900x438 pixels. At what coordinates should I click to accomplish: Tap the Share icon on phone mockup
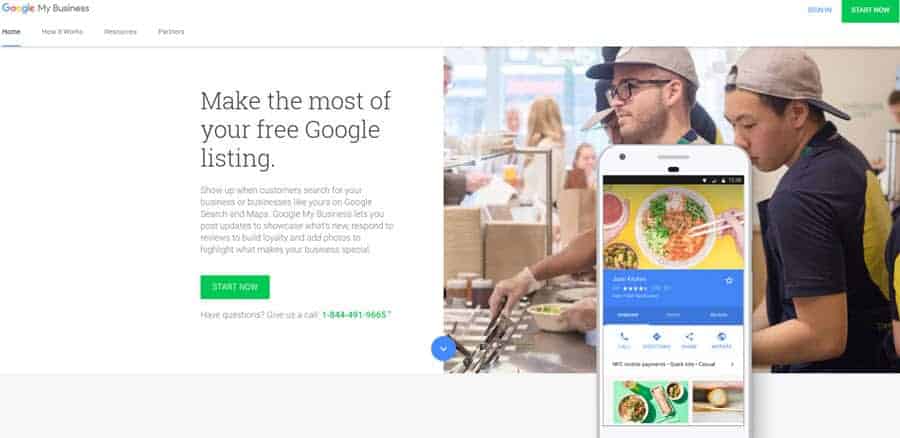689,337
